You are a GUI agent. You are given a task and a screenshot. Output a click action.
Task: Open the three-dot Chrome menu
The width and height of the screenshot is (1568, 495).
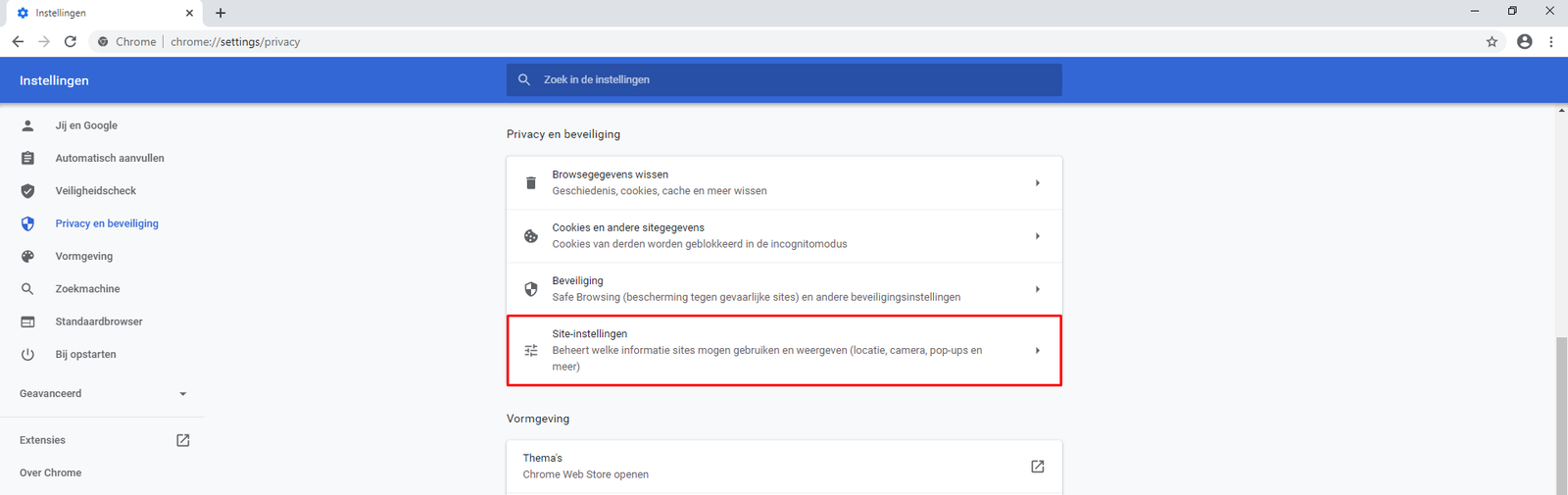[x=1550, y=42]
